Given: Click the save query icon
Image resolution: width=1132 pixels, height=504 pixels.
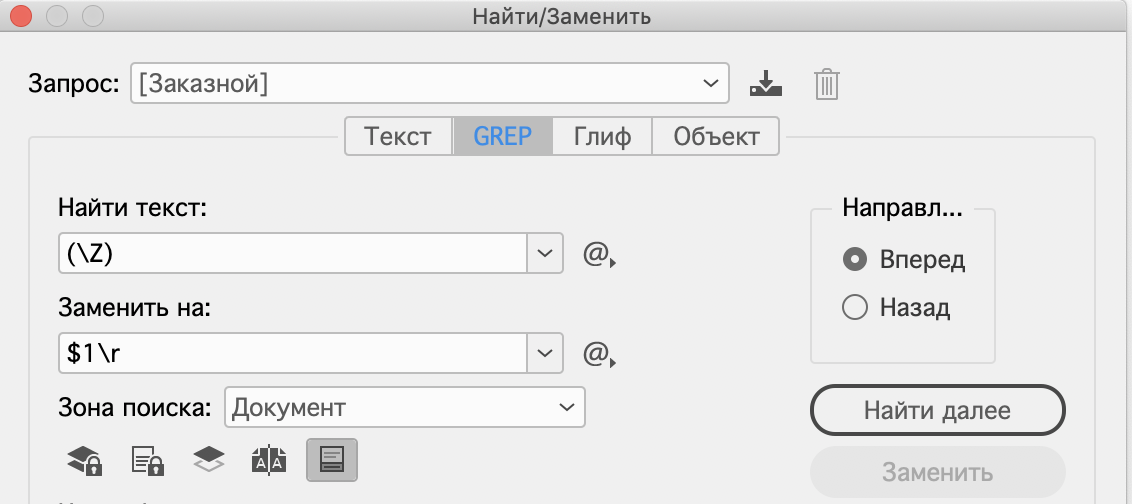Looking at the screenshot, I should pos(766,84).
